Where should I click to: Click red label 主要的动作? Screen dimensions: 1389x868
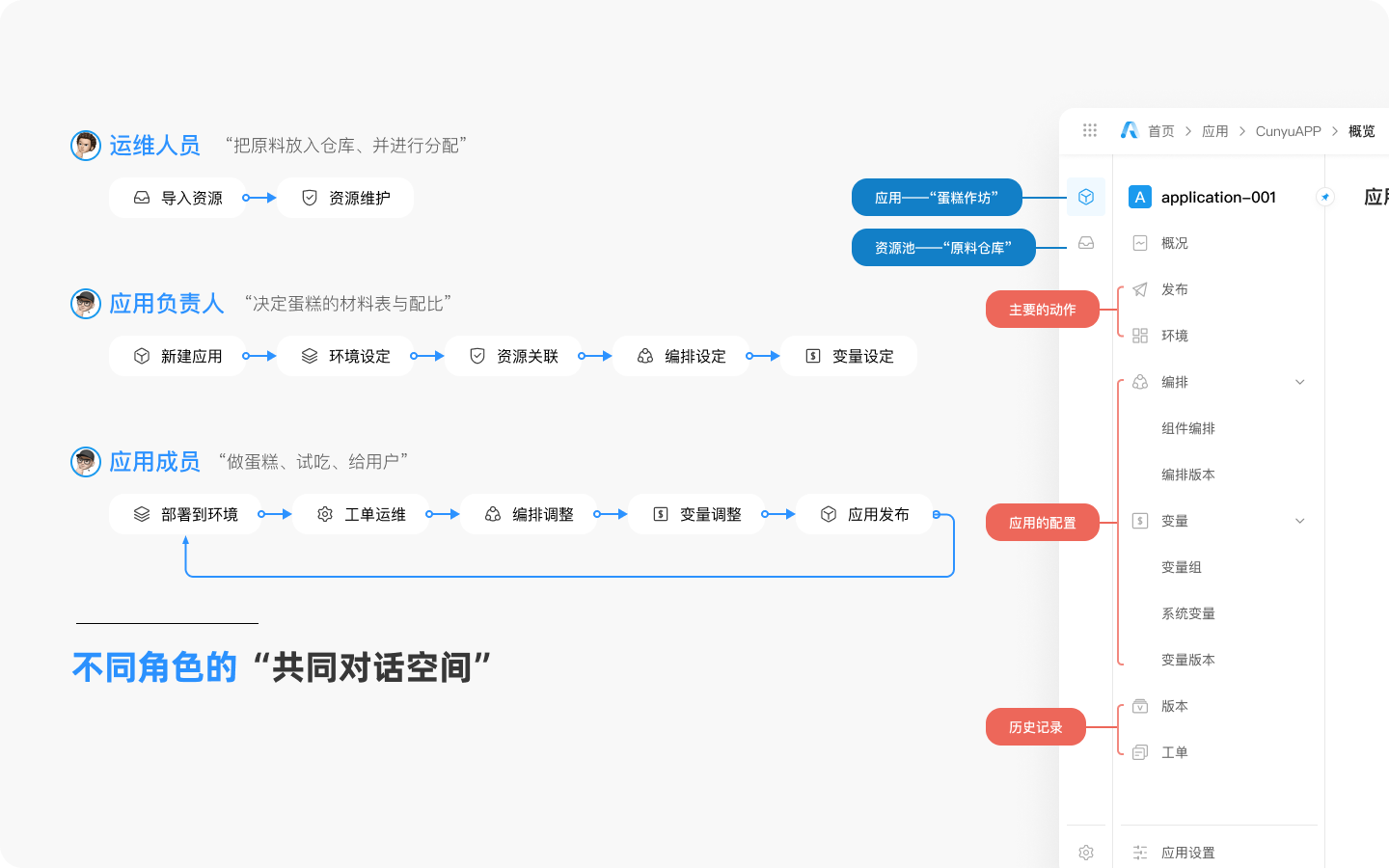pos(1043,310)
